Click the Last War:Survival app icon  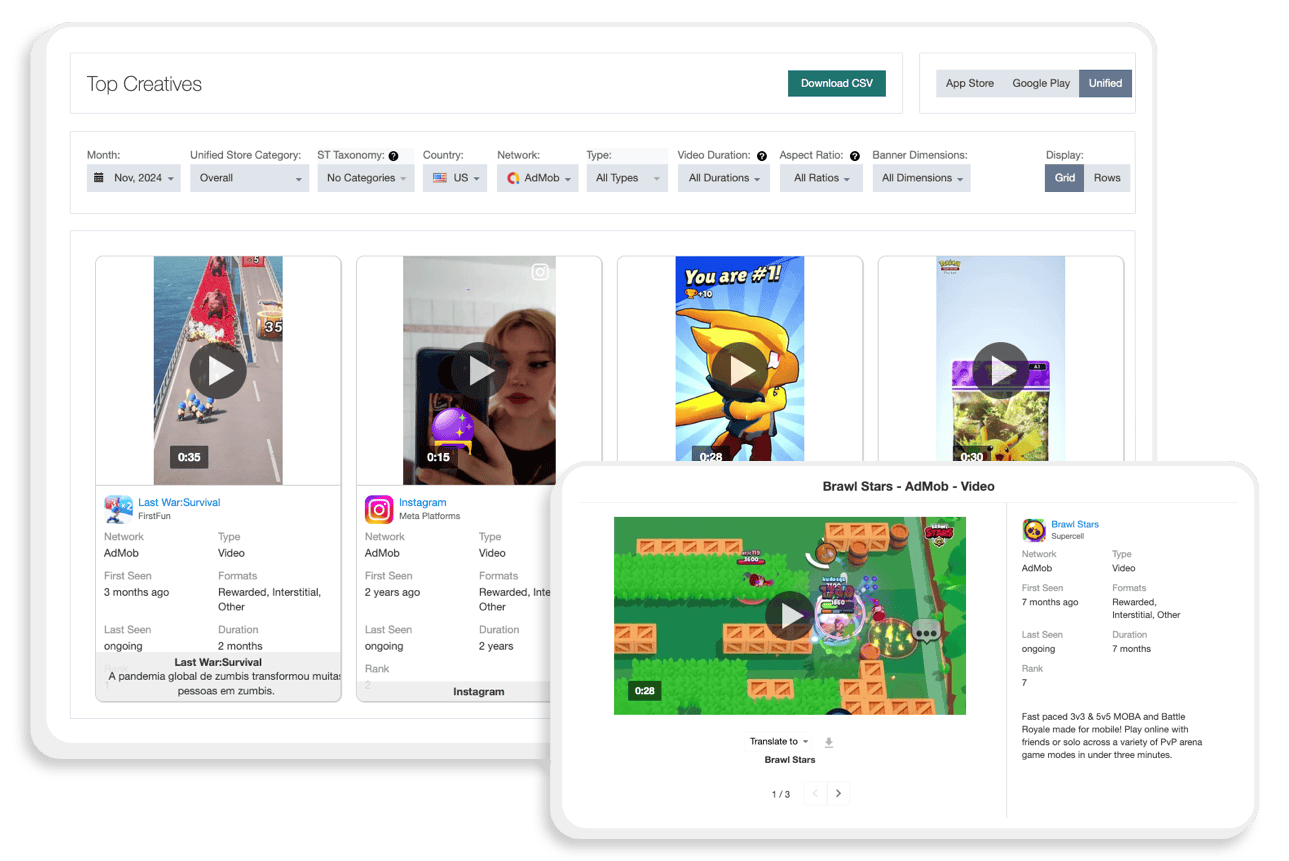[x=119, y=509]
